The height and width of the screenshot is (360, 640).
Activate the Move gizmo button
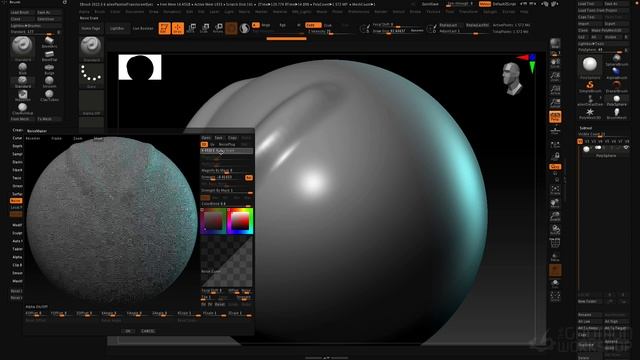tap(191, 28)
